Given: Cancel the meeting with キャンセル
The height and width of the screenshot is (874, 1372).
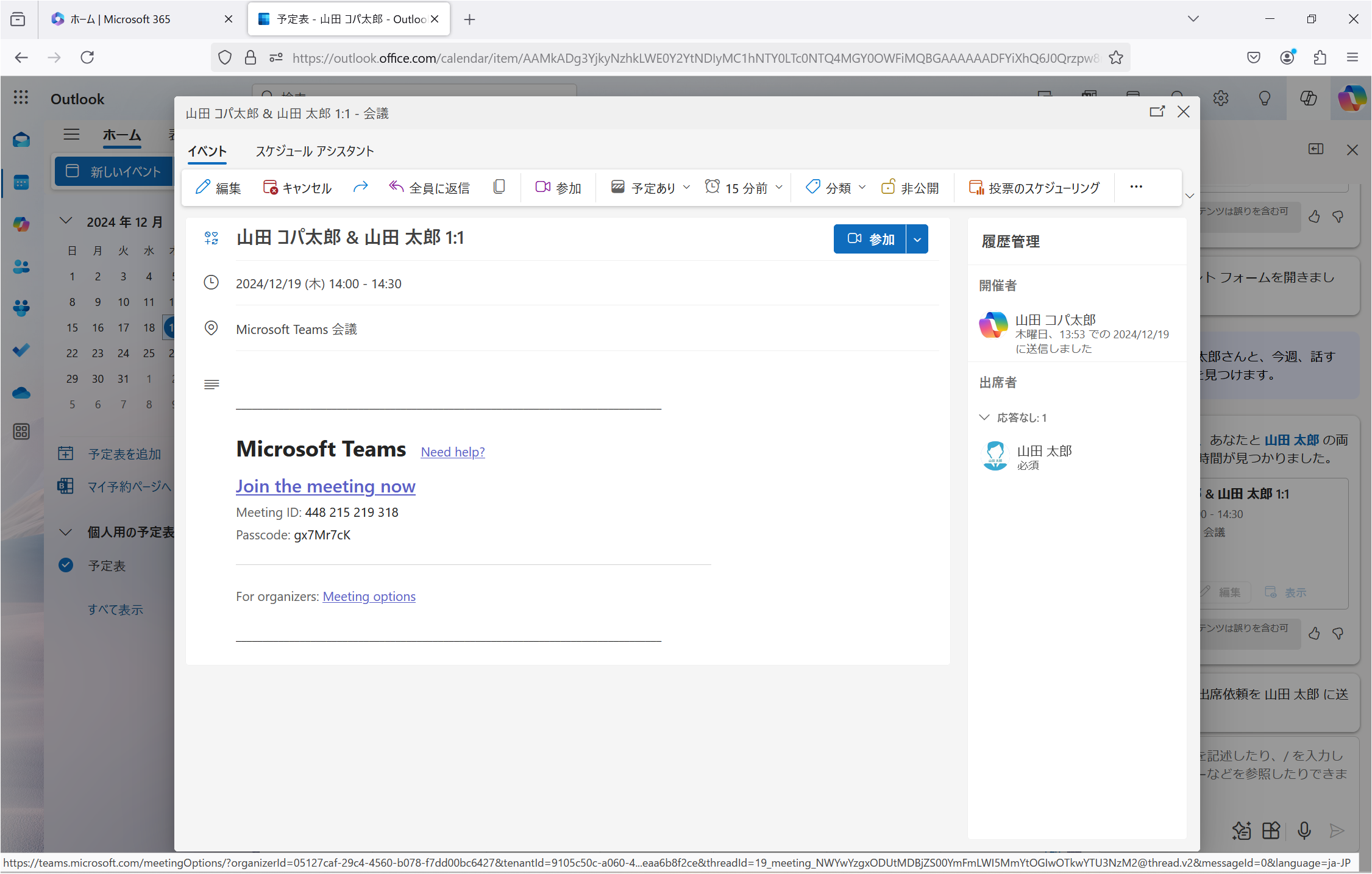Looking at the screenshot, I should (x=297, y=188).
